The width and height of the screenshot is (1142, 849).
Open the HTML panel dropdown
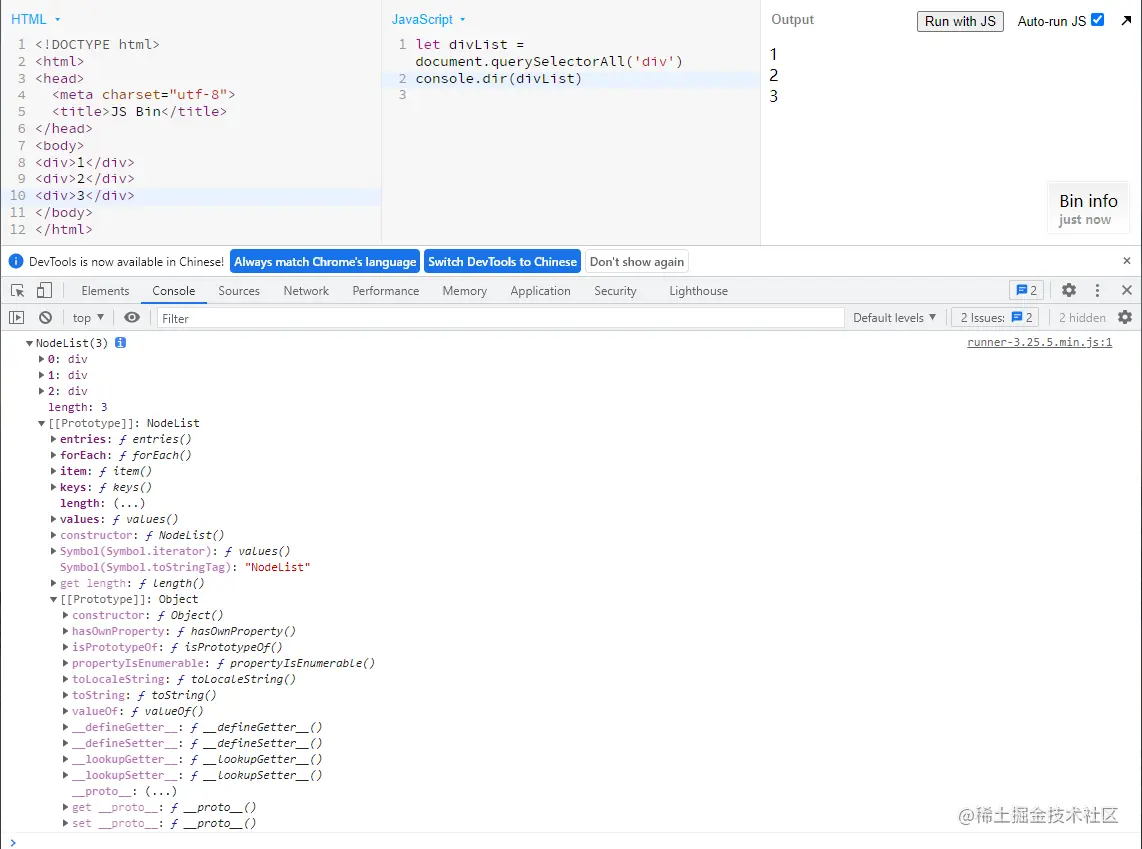(36, 20)
